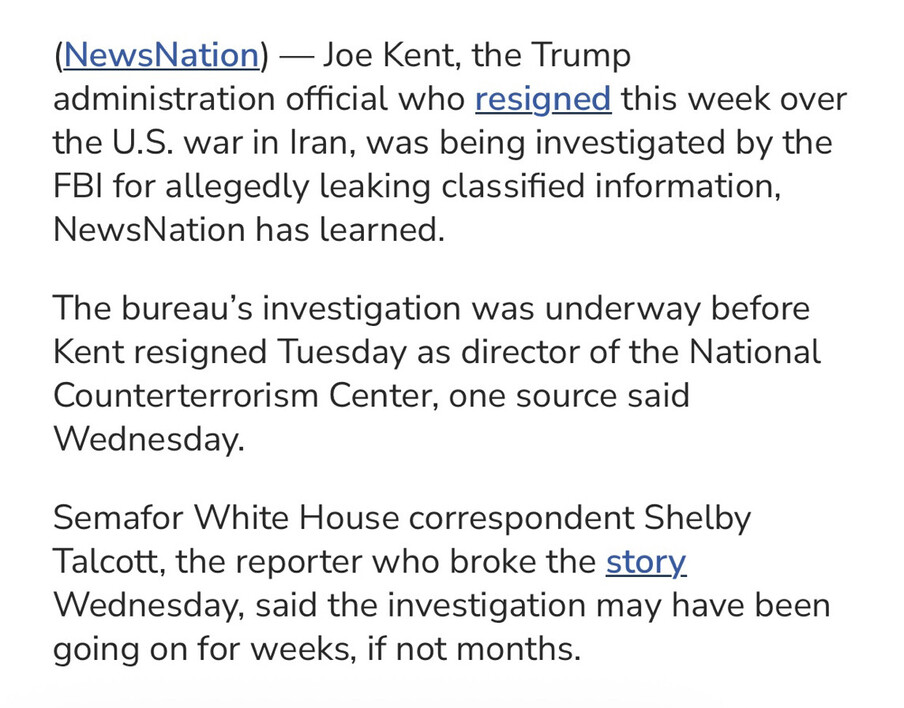Click the phrase "one source said"
Viewport: 904px width, 708px height.
569,395
